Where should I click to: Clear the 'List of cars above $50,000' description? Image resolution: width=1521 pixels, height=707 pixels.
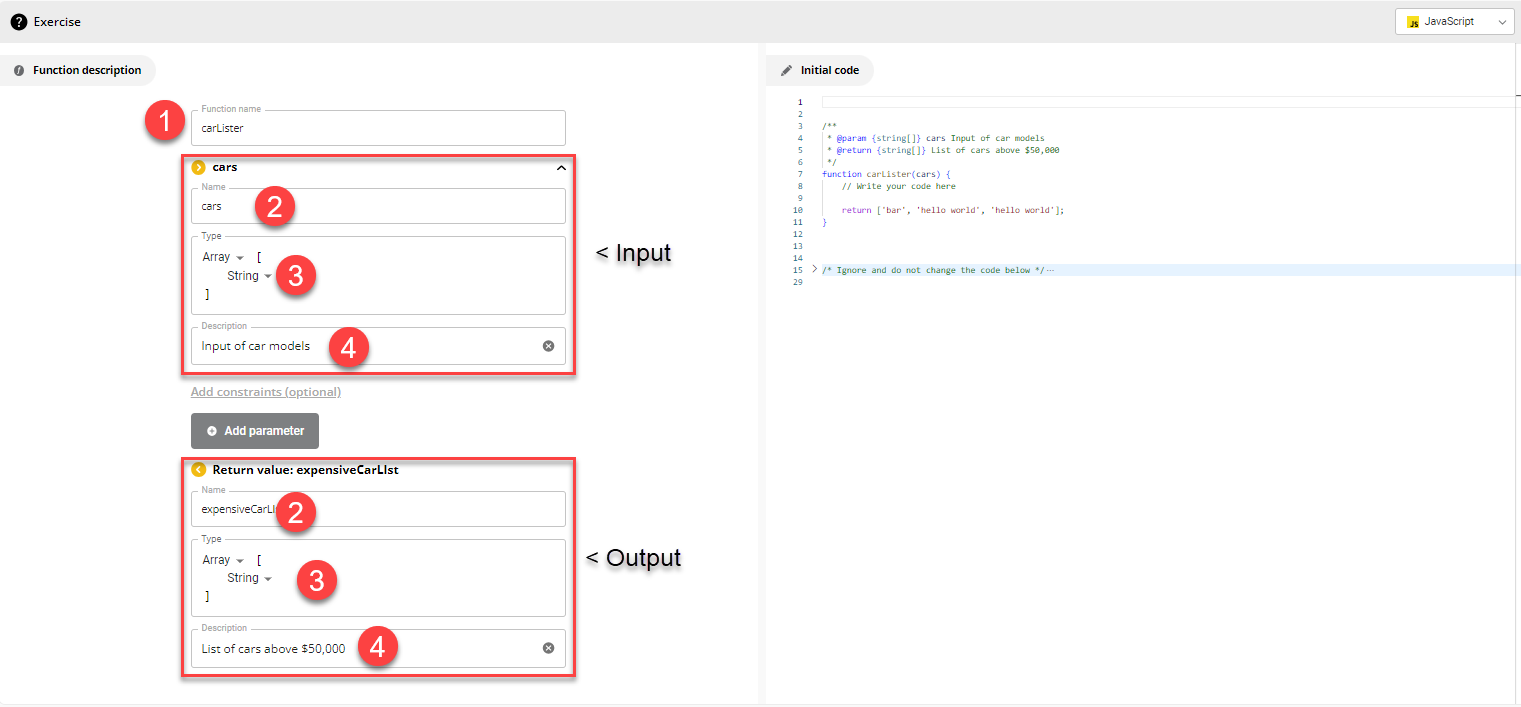(548, 648)
